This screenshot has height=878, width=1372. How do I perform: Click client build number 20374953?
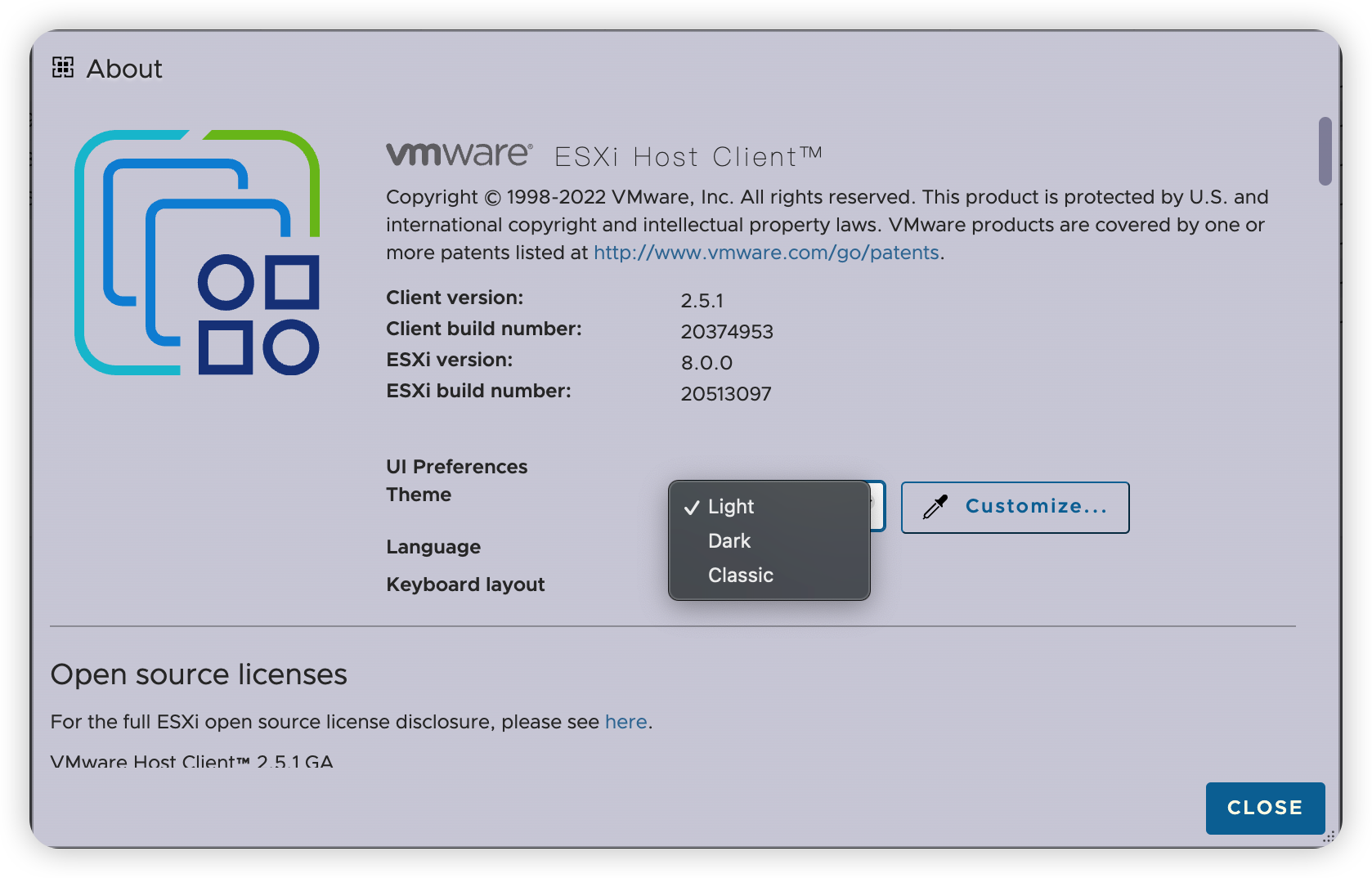727,332
